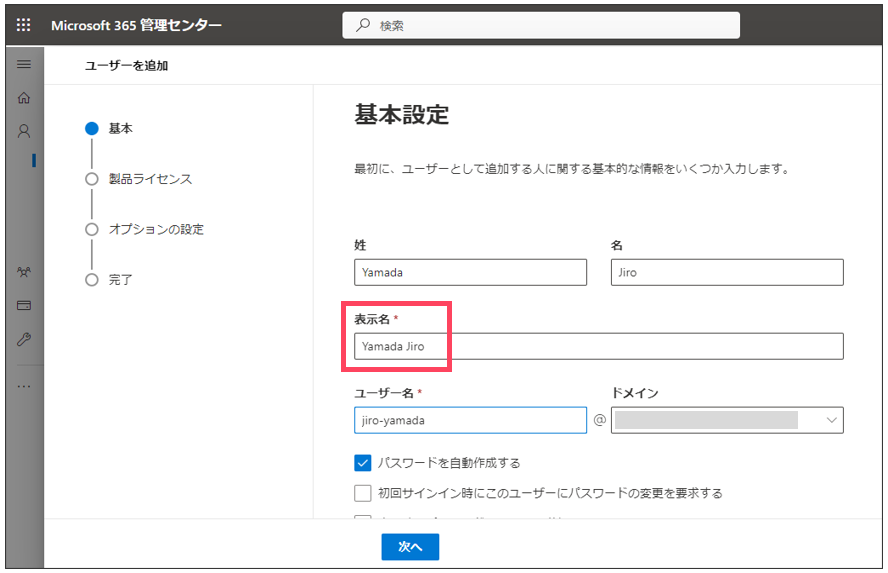Click the 名 field containing Jiro
Viewport: 888px width, 573px height.
pos(727,272)
